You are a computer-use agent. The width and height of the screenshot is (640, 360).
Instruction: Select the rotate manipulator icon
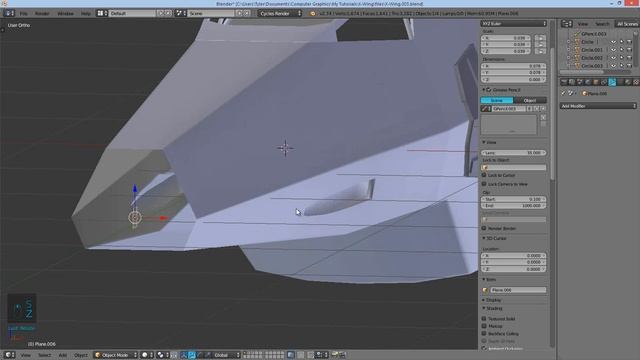(x=200, y=355)
